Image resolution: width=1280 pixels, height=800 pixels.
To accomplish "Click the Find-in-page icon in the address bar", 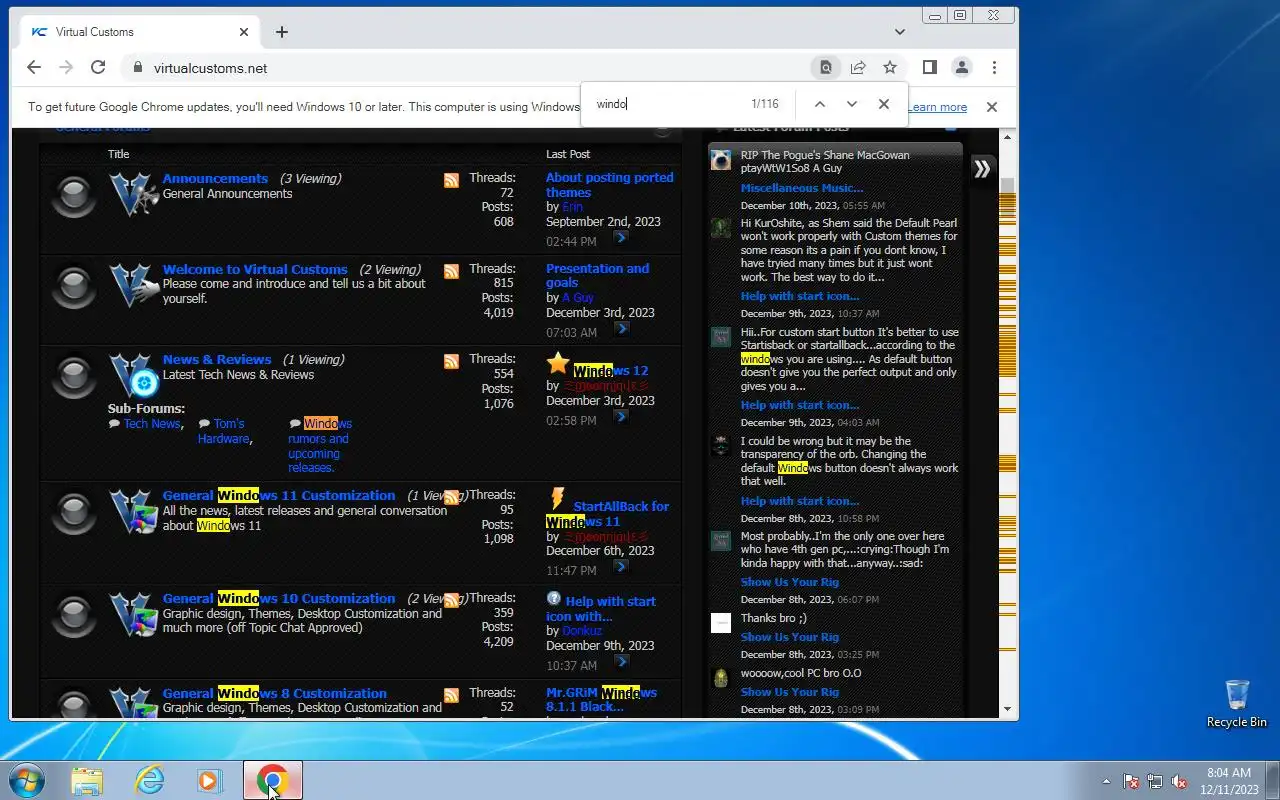I will coord(826,68).
